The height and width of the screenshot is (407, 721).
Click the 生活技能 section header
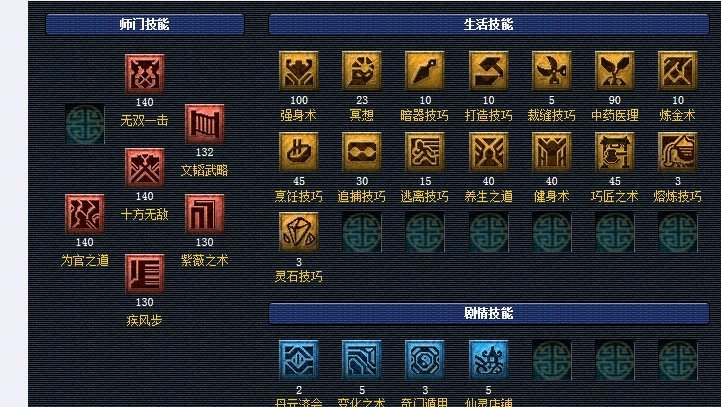click(x=489, y=24)
